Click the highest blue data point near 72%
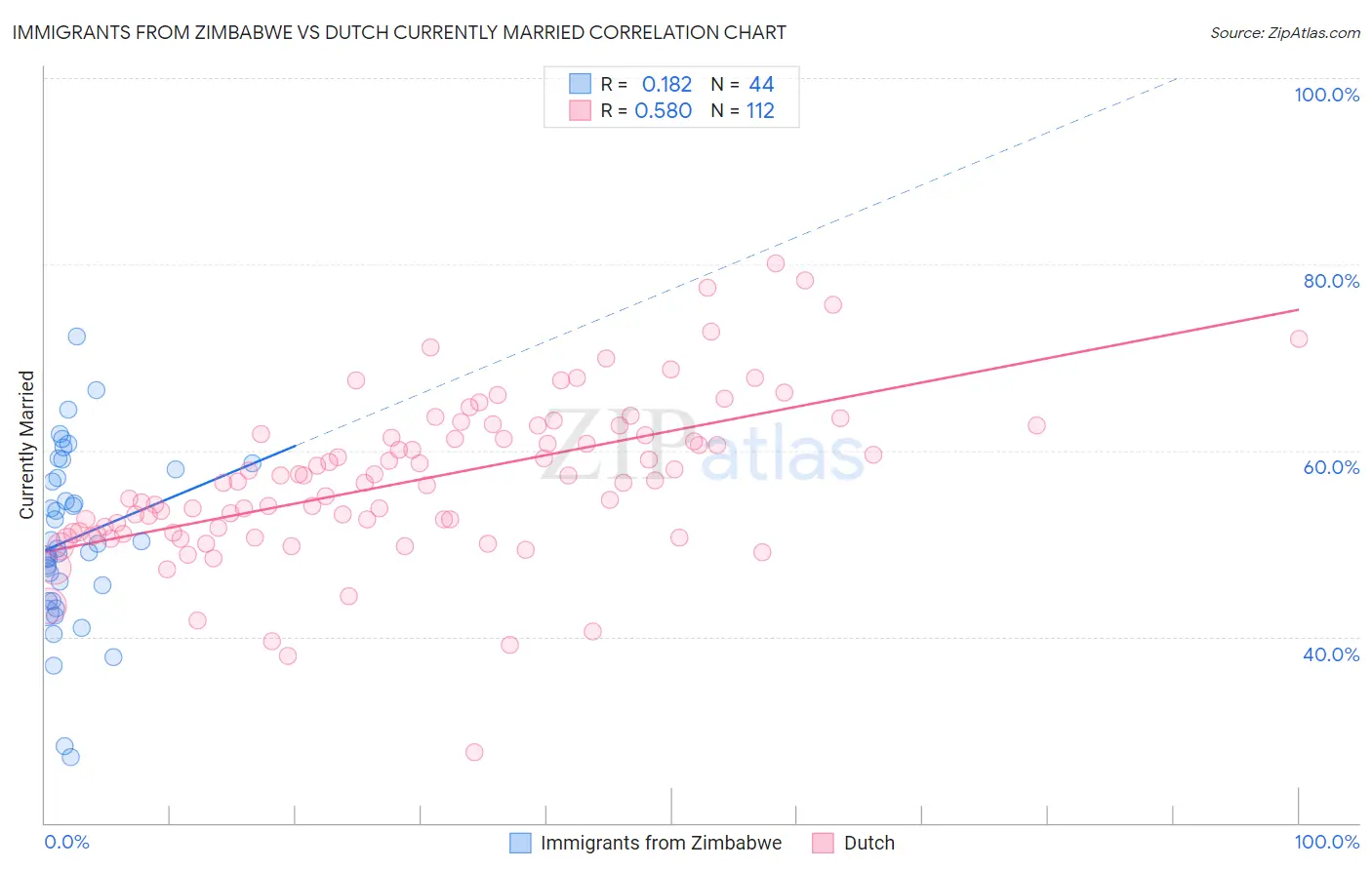Image resolution: width=1372 pixels, height=870 pixels. pos(76,336)
